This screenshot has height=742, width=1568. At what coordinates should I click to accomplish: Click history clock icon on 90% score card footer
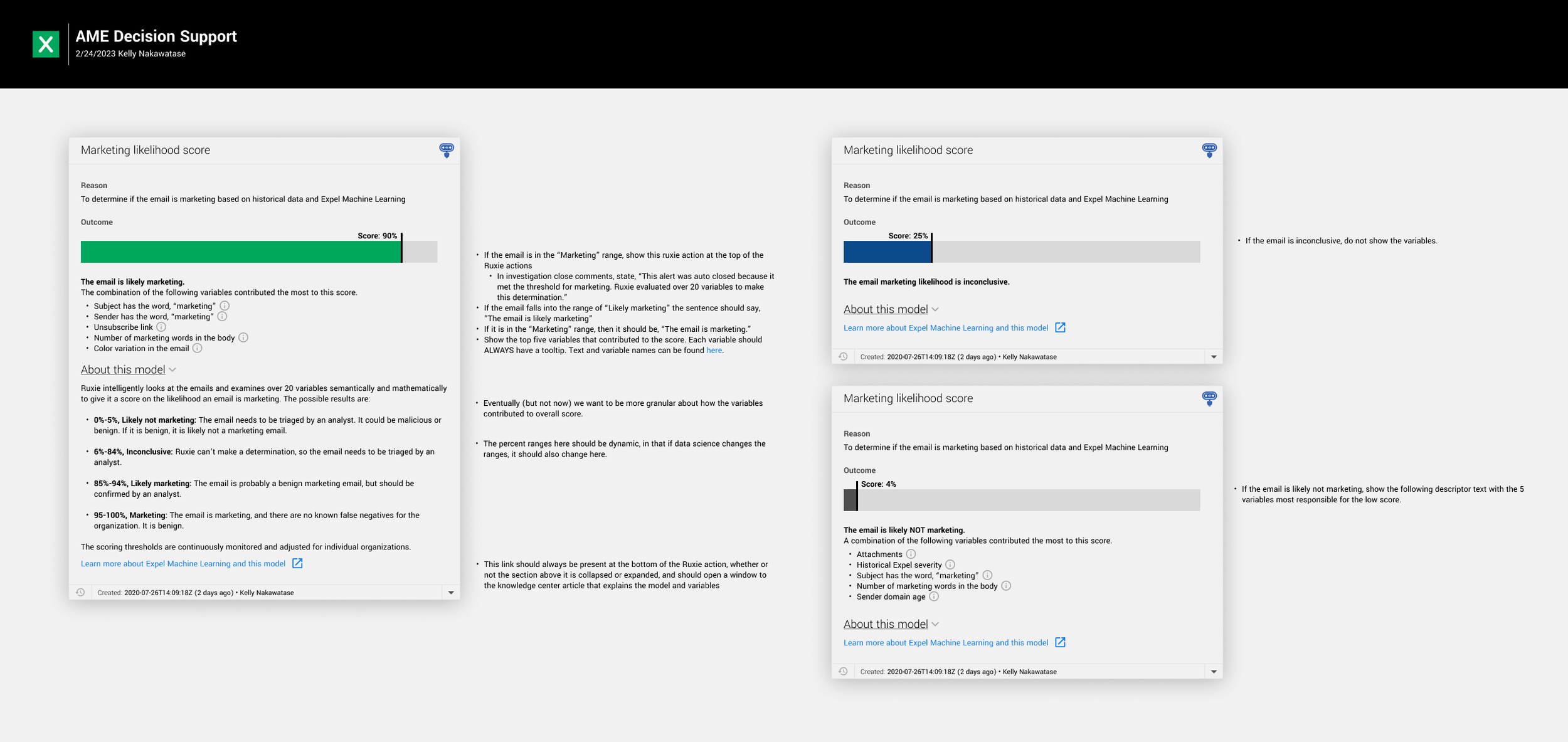tap(80, 592)
